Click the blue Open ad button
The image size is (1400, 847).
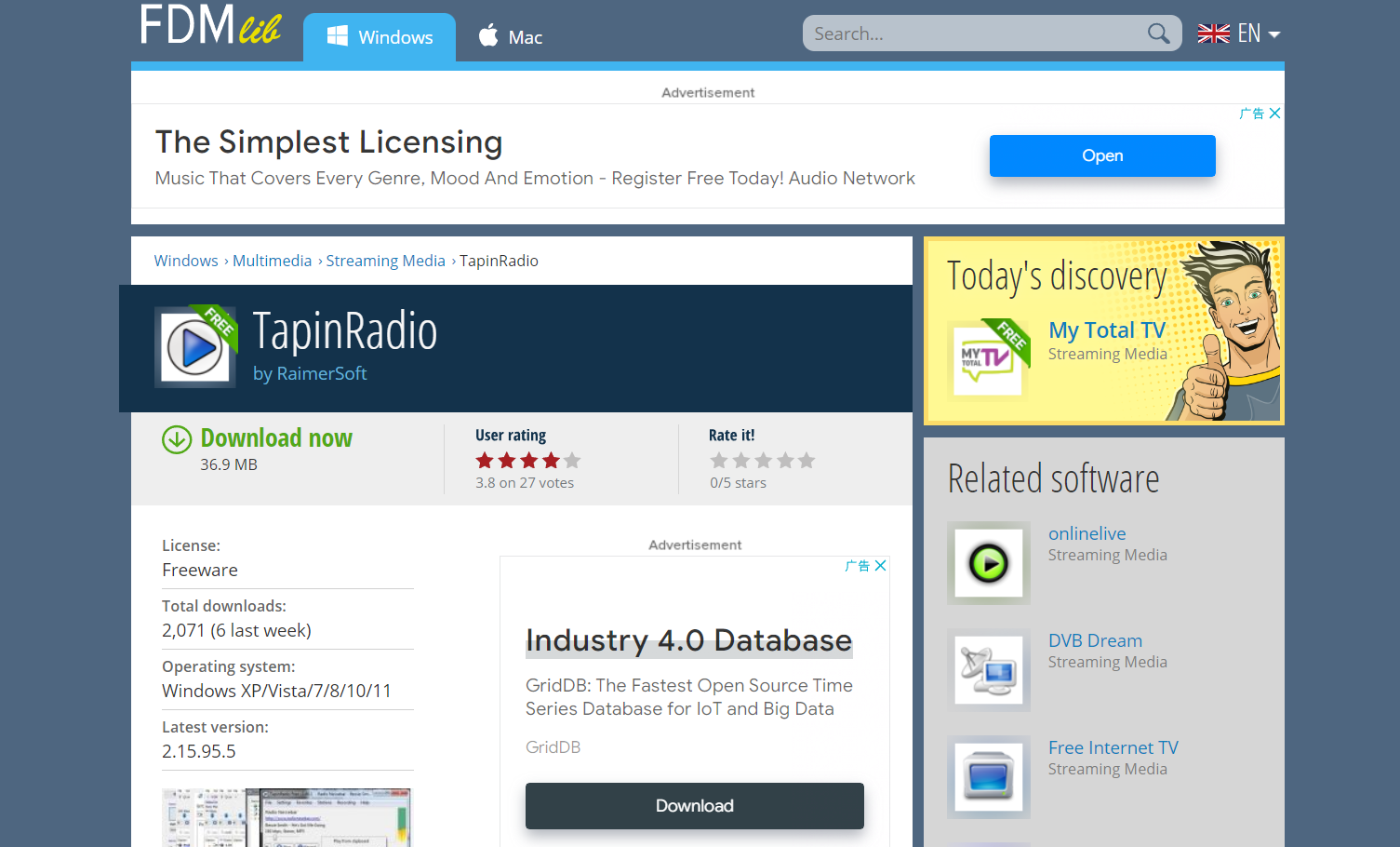[x=1102, y=155]
